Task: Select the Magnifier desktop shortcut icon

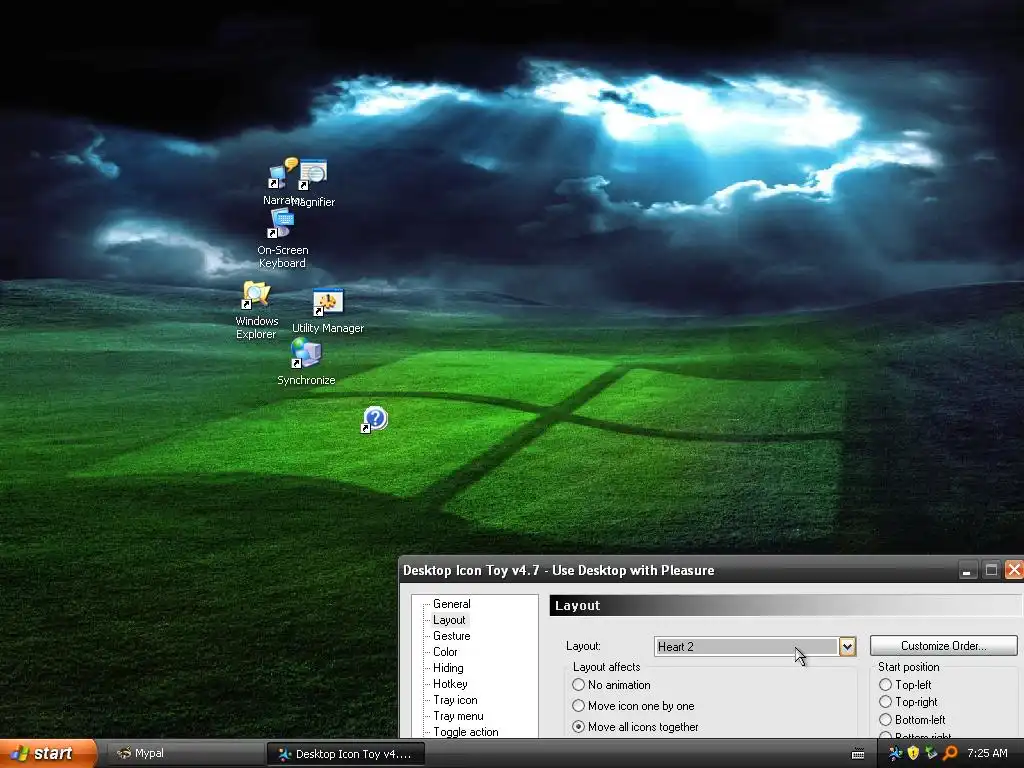Action: click(x=313, y=174)
